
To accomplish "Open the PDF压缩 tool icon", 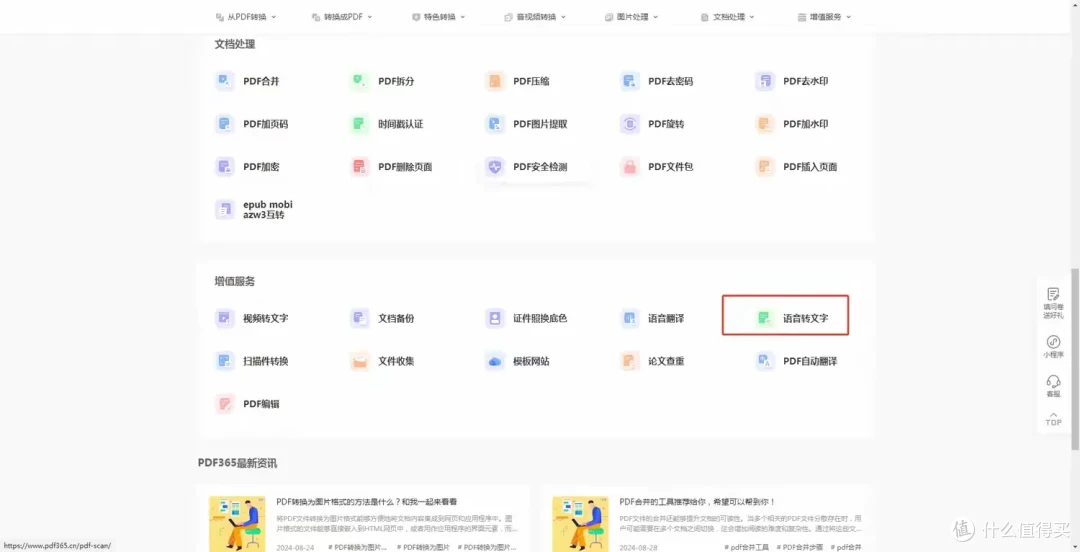I will 495,81.
